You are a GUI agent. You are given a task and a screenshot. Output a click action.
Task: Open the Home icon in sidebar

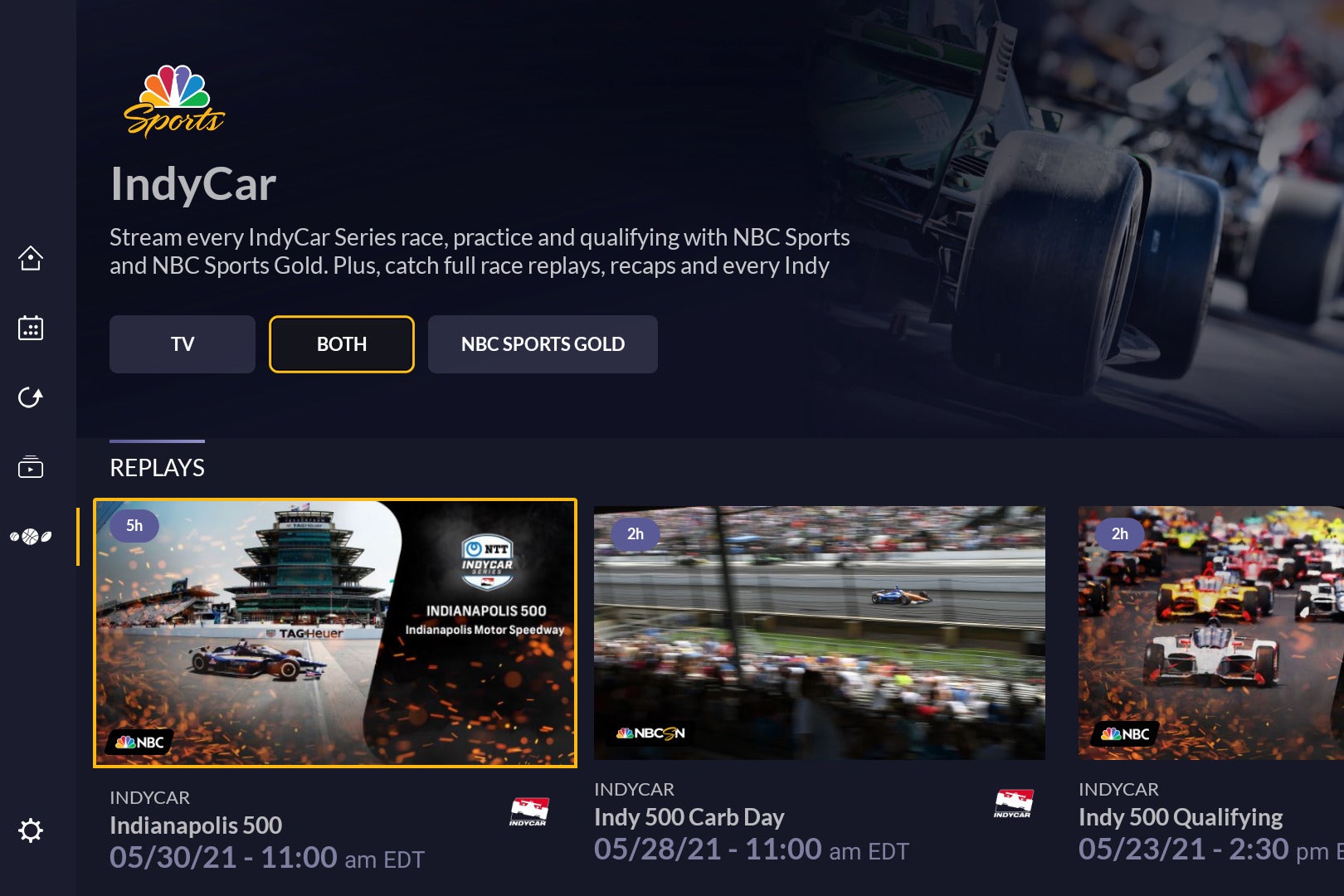click(31, 258)
